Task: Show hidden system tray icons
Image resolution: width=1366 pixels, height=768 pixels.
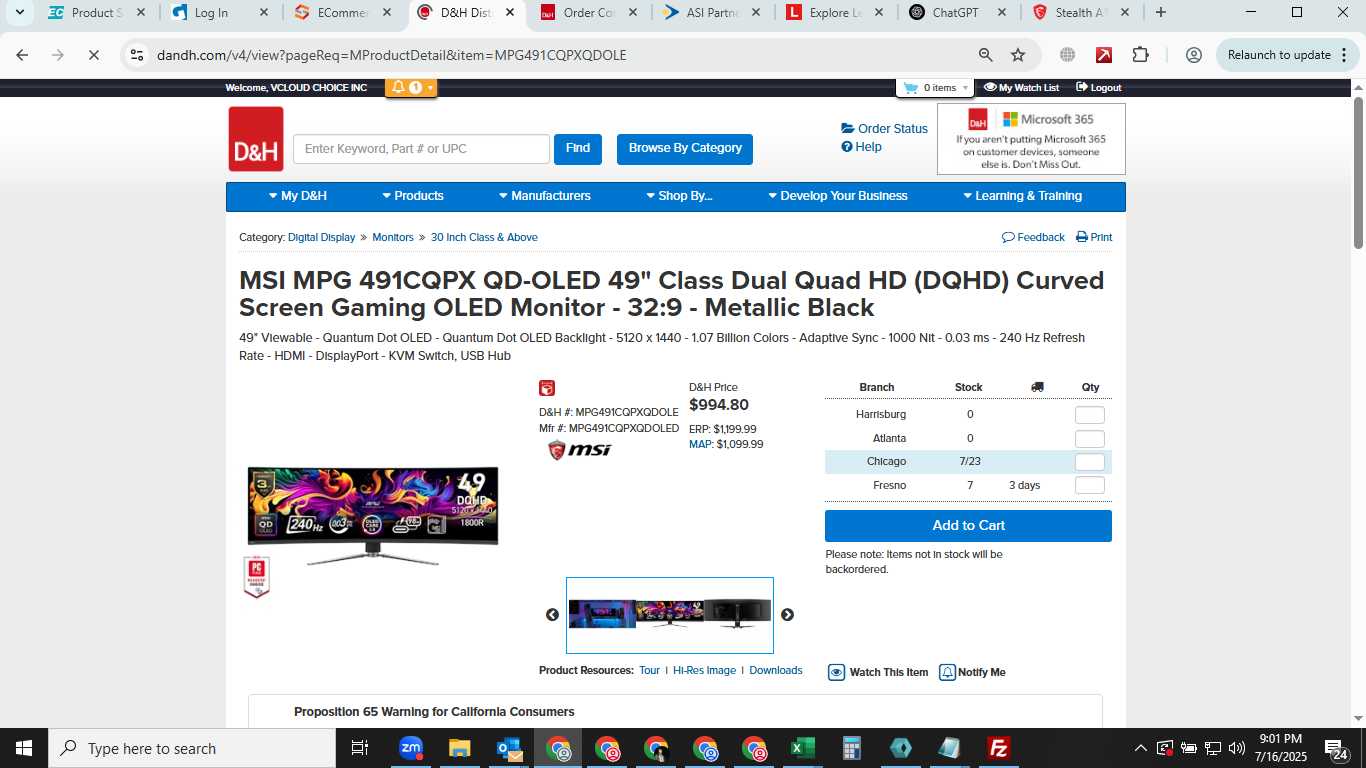Action: point(1140,748)
